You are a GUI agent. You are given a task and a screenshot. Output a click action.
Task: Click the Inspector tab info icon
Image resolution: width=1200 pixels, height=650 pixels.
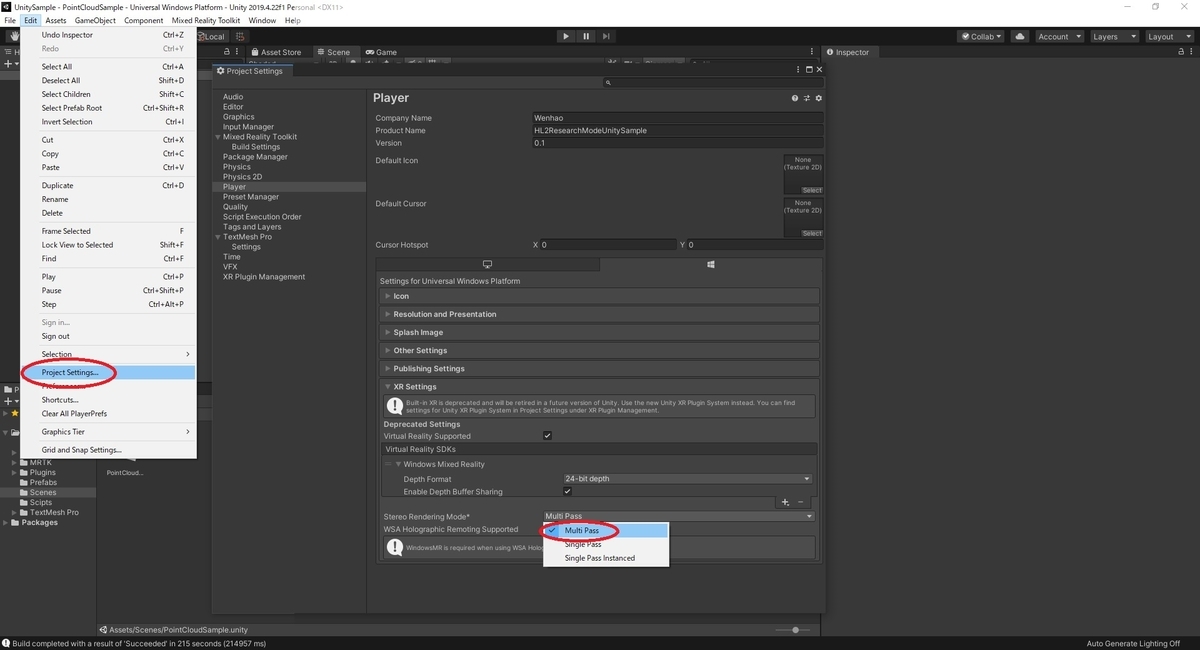pyautogui.click(x=830, y=52)
